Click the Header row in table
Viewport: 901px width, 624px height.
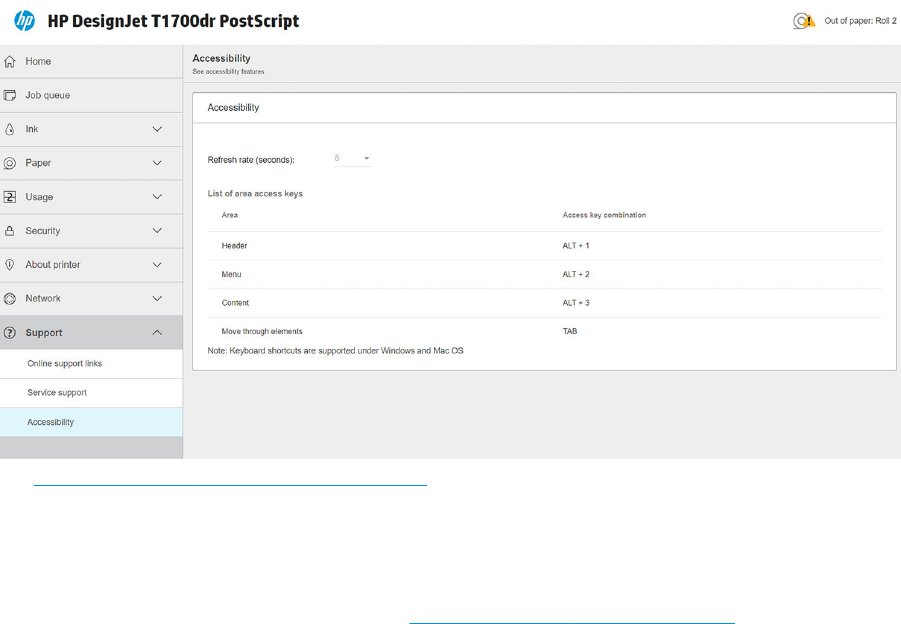click(x=544, y=246)
